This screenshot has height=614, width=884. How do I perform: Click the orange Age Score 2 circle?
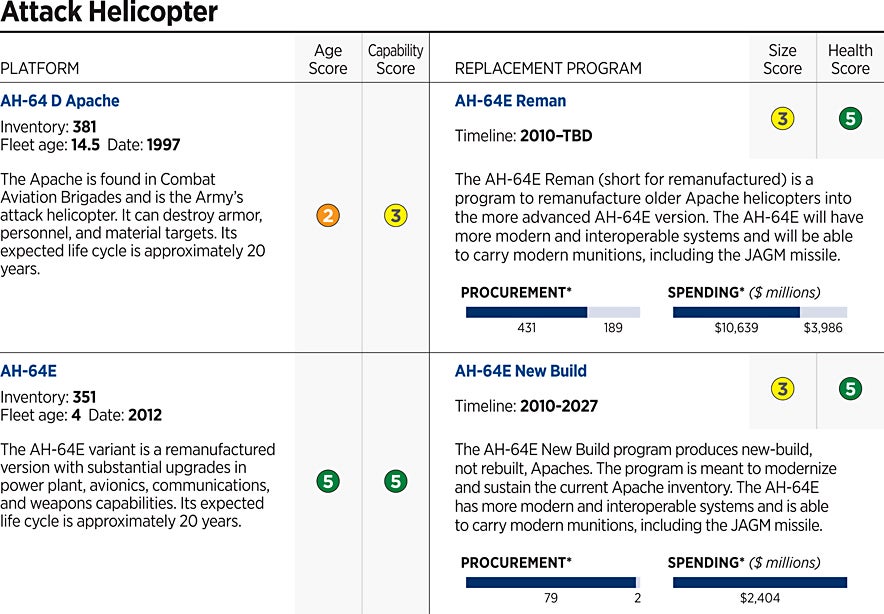[x=327, y=215]
